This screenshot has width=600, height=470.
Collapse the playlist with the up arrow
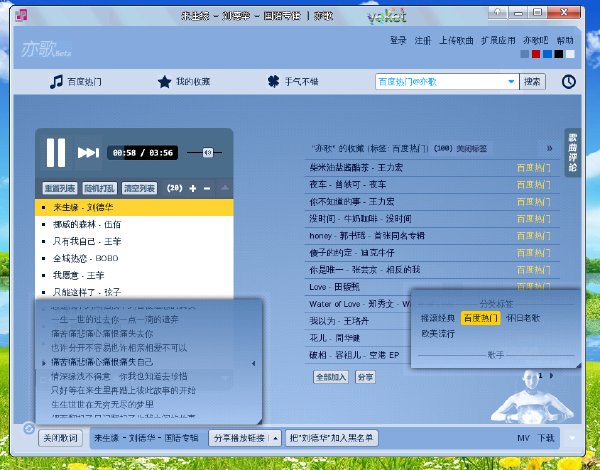[x=225, y=188]
